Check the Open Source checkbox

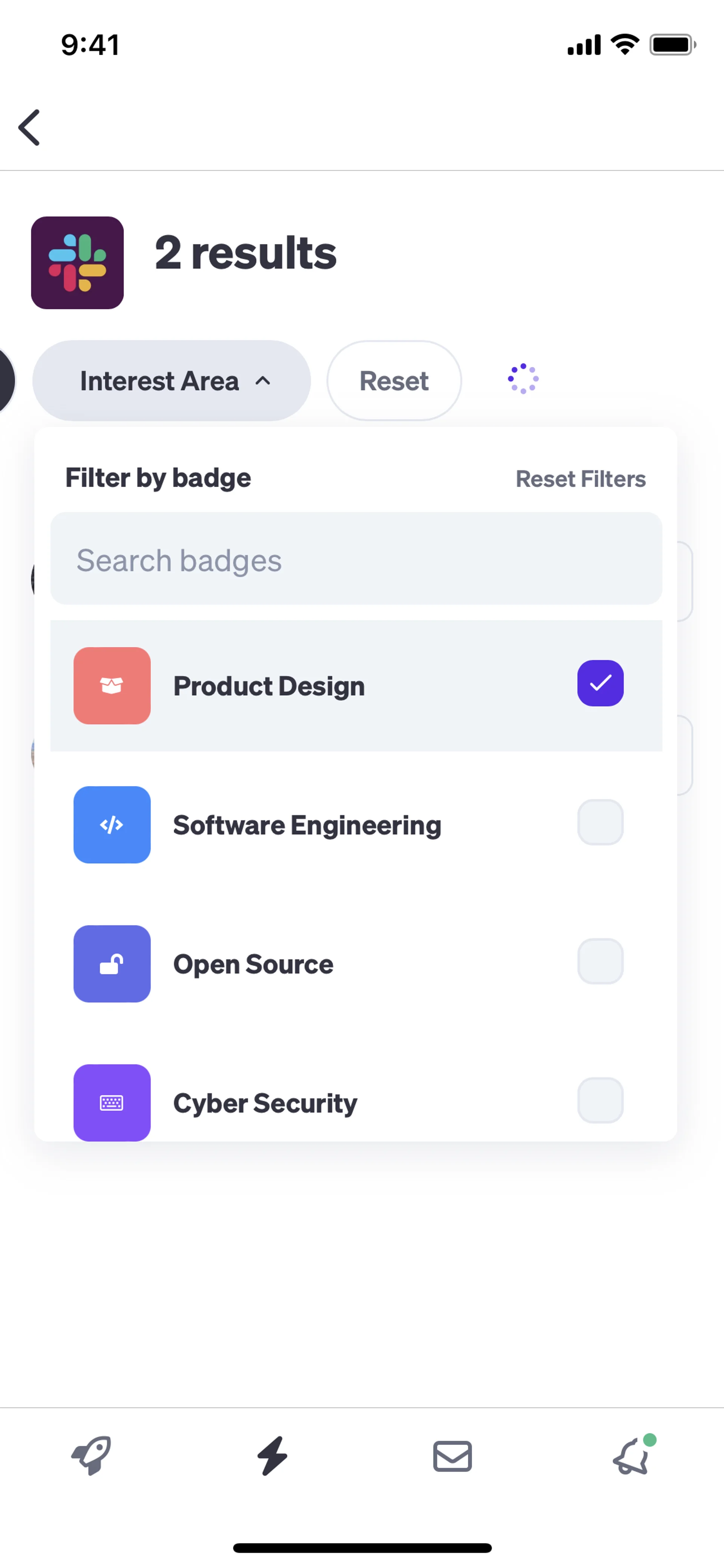600,961
